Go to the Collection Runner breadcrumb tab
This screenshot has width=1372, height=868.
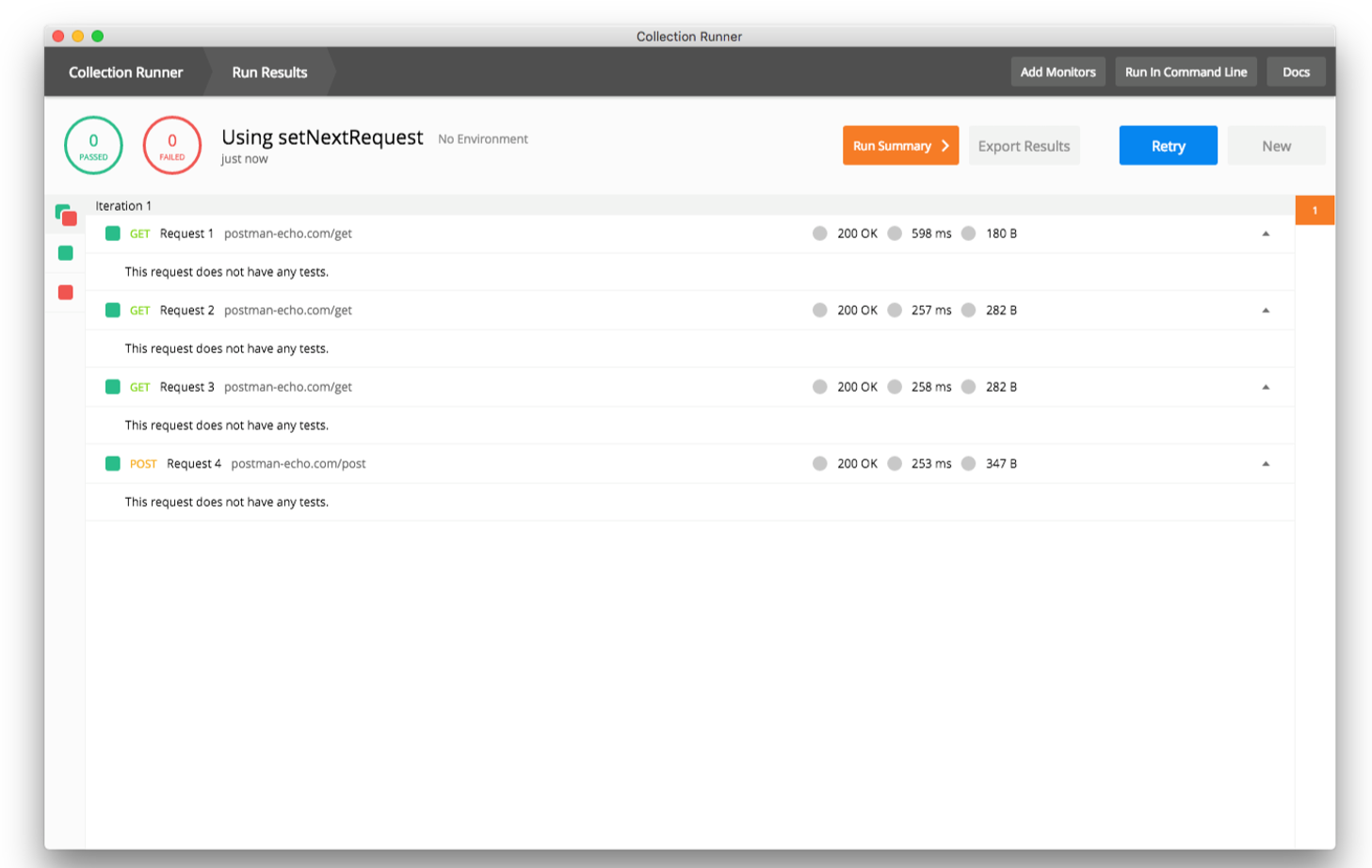coord(125,72)
